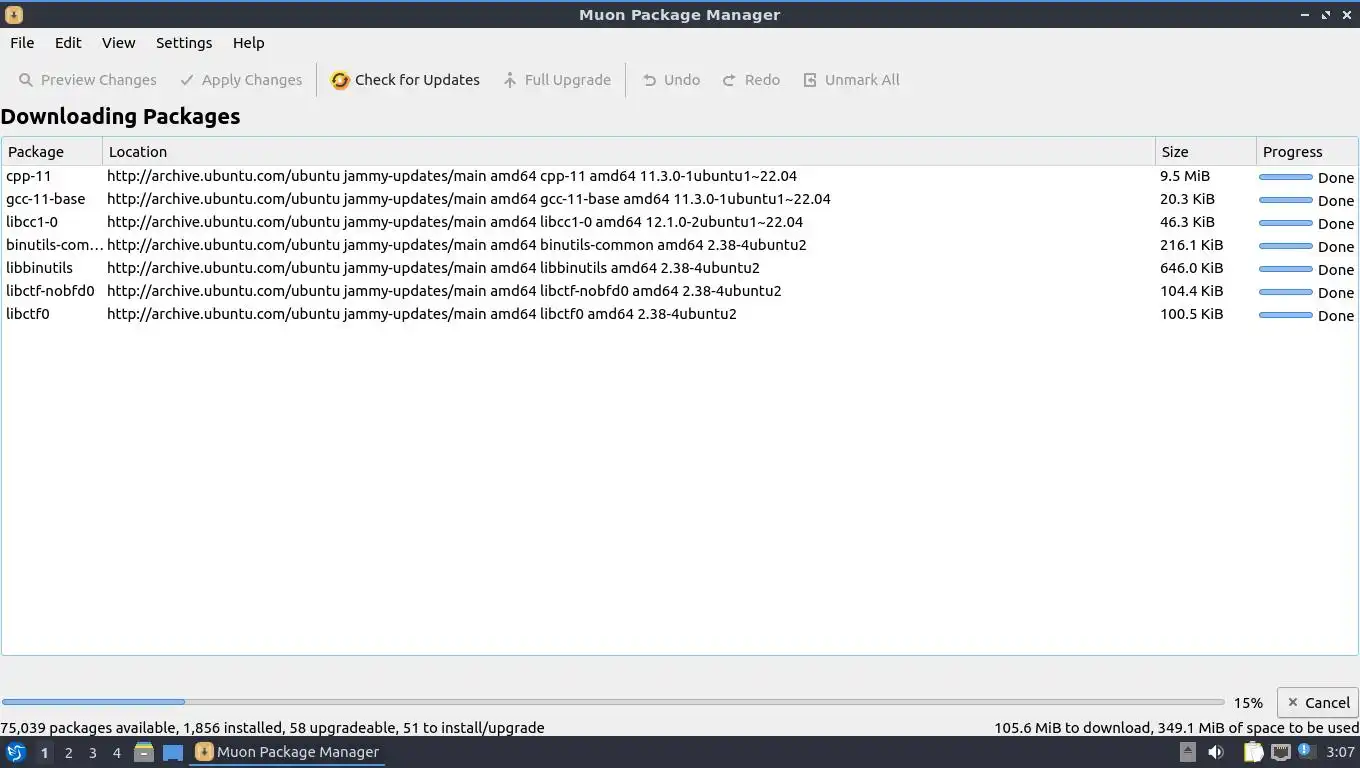Click the 646.0 KiB size cell
The height and width of the screenshot is (768, 1360).
pyautogui.click(x=1191, y=268)
